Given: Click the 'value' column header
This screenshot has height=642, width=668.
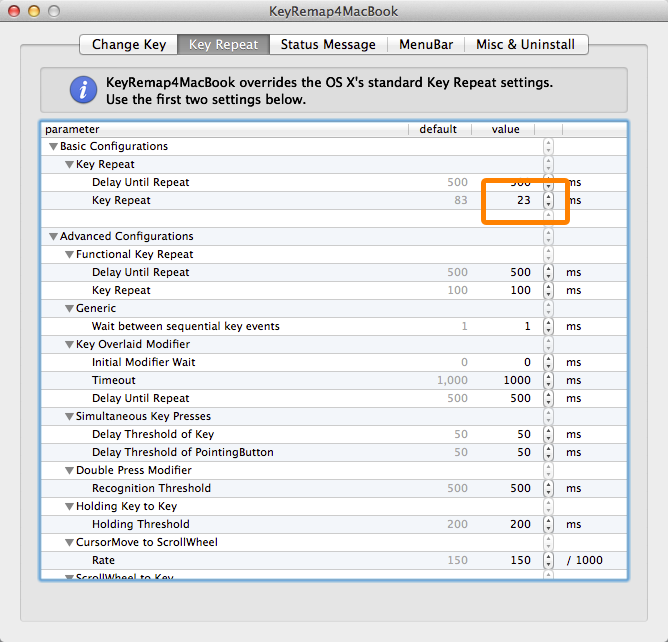Looking at the screenshot, I should coord(505,129).
